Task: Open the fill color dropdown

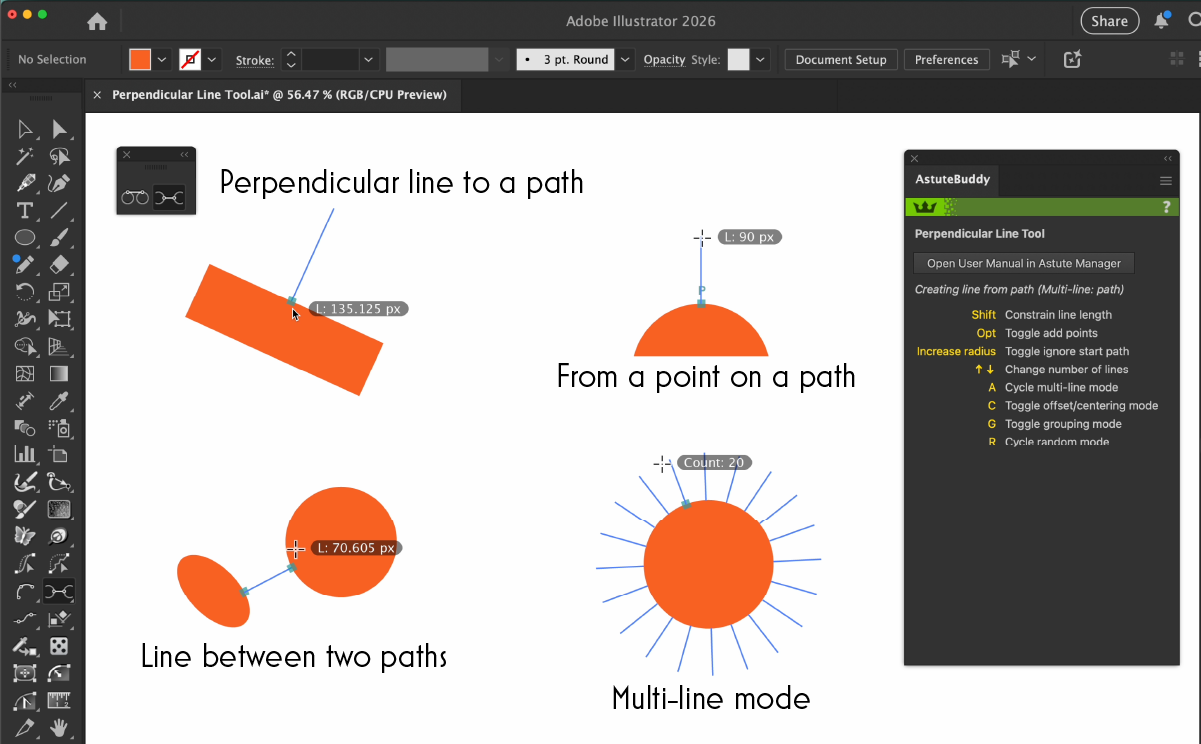Action: click(162, 60)
